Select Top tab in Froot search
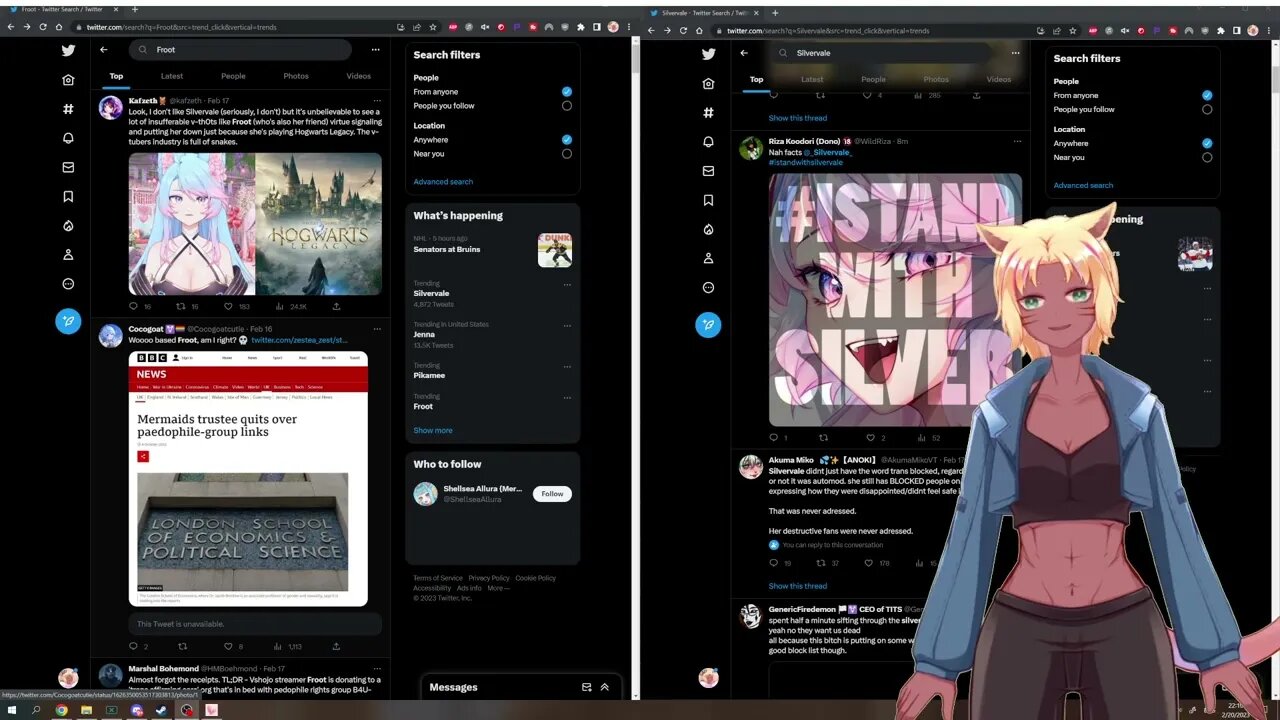1280x720 pixels. click(116, 76)
